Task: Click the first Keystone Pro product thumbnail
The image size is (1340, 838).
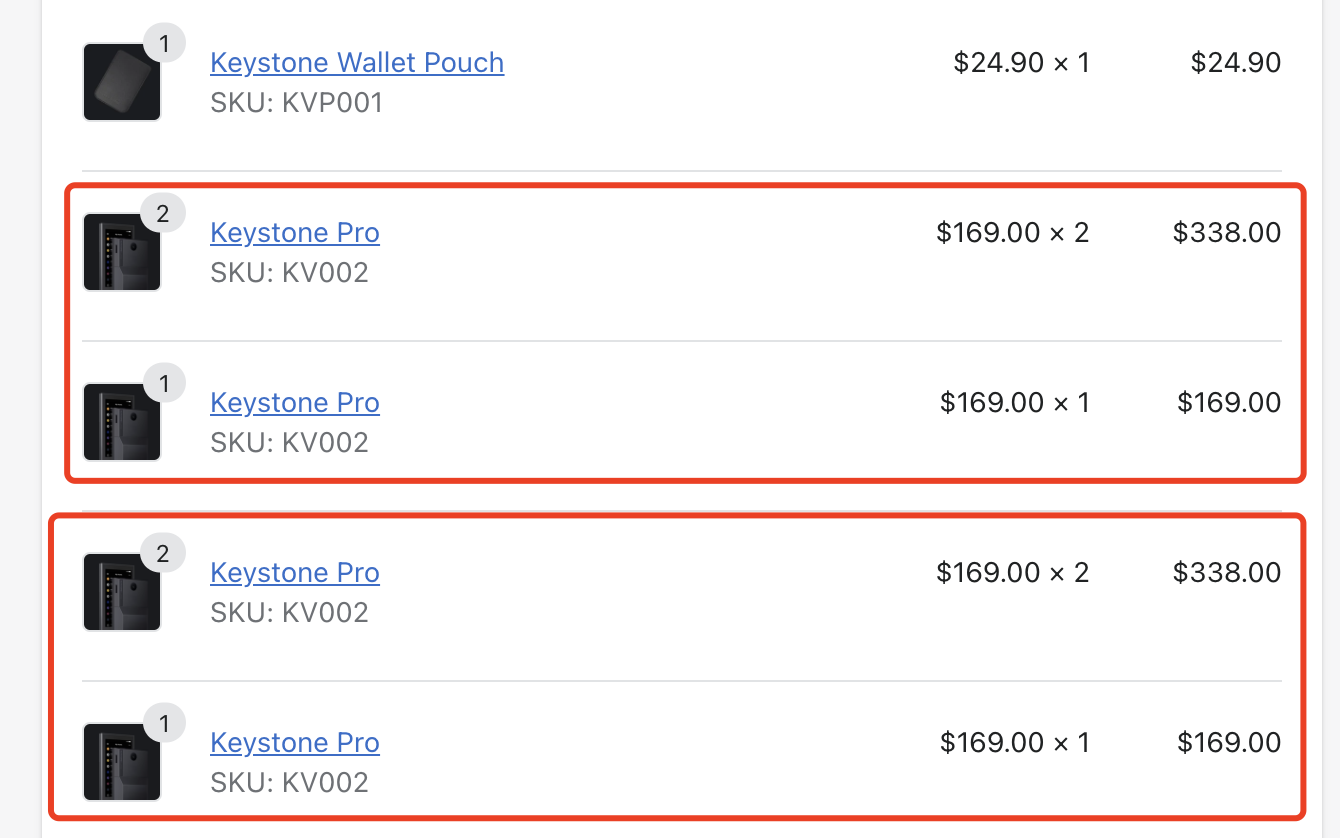Action: [121, 252]
